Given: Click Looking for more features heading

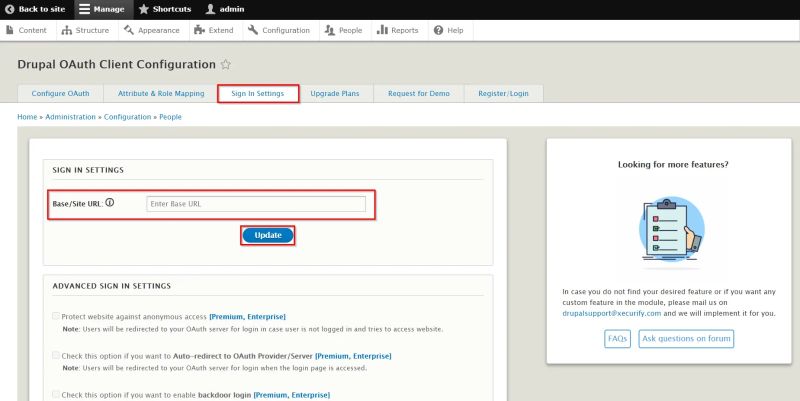Looking at the screenshot, I should (673, 164).
